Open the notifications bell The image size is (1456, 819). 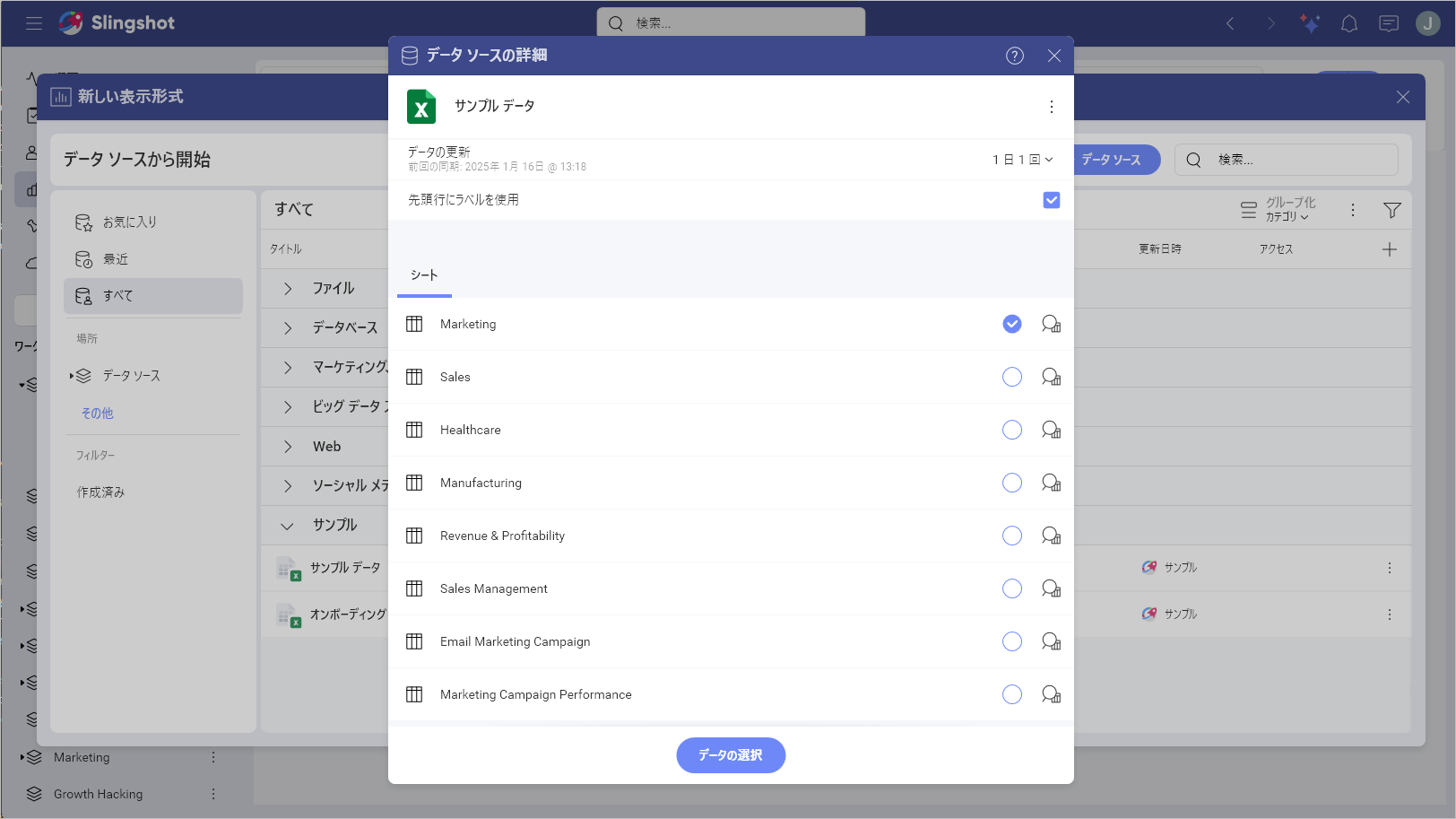(x=1349, y=23)
